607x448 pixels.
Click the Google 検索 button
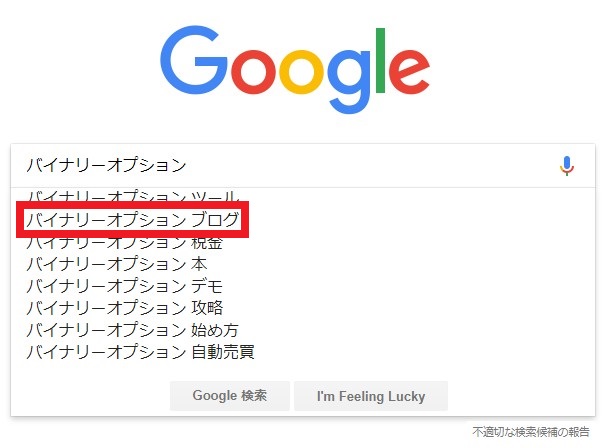[x=230, y=396]
